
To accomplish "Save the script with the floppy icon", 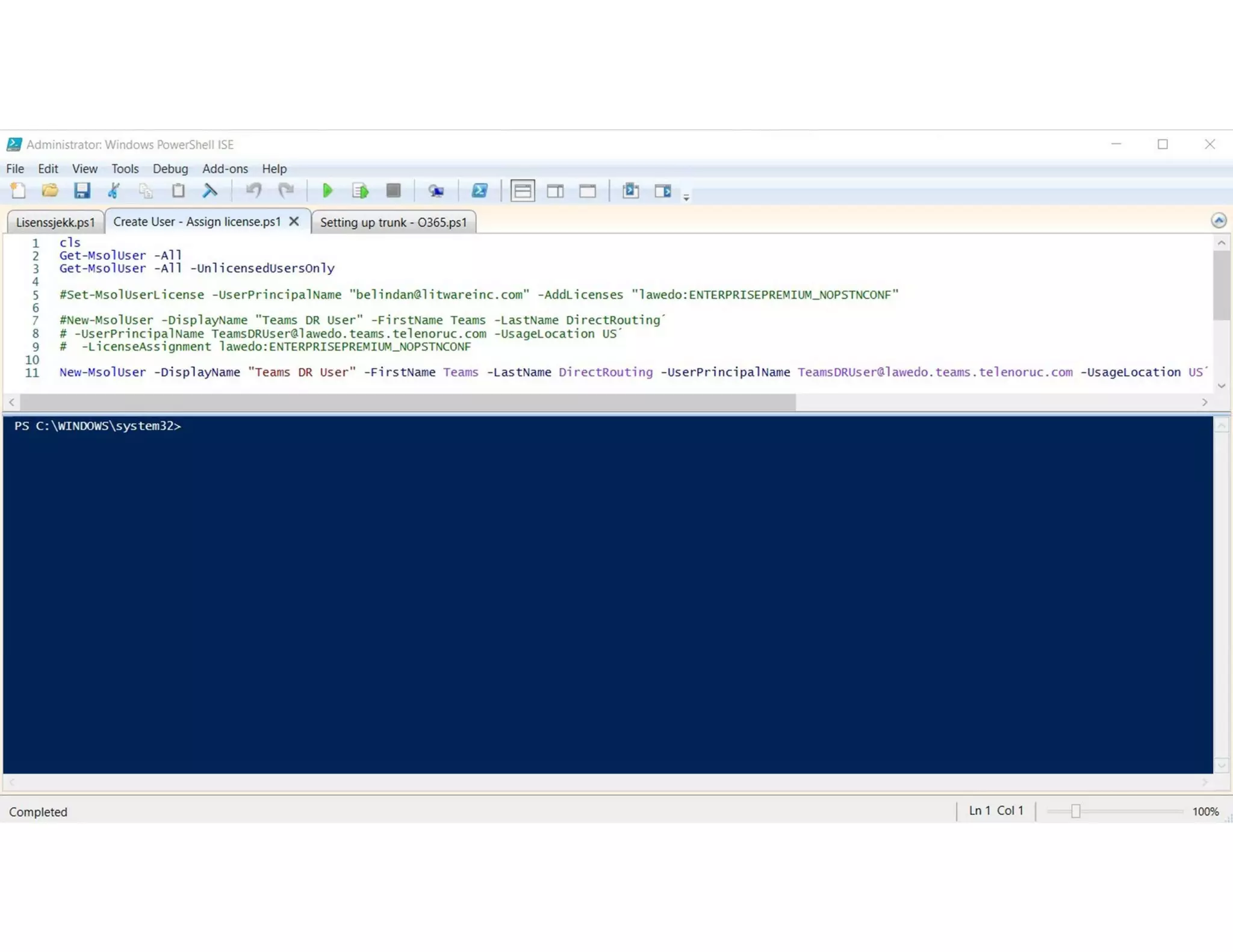I will (82, 191).
